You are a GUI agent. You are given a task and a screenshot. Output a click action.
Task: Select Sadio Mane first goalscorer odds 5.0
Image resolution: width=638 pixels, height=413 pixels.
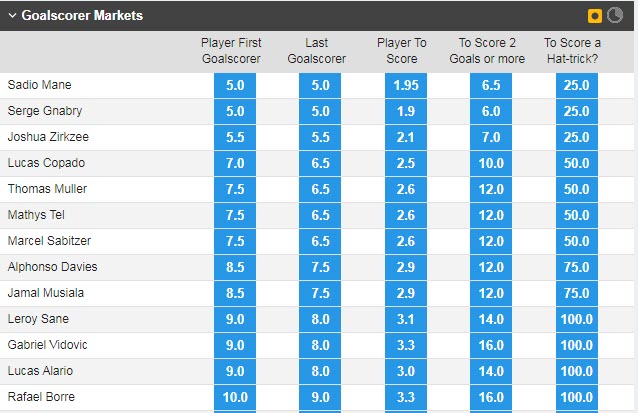point(235,86)
